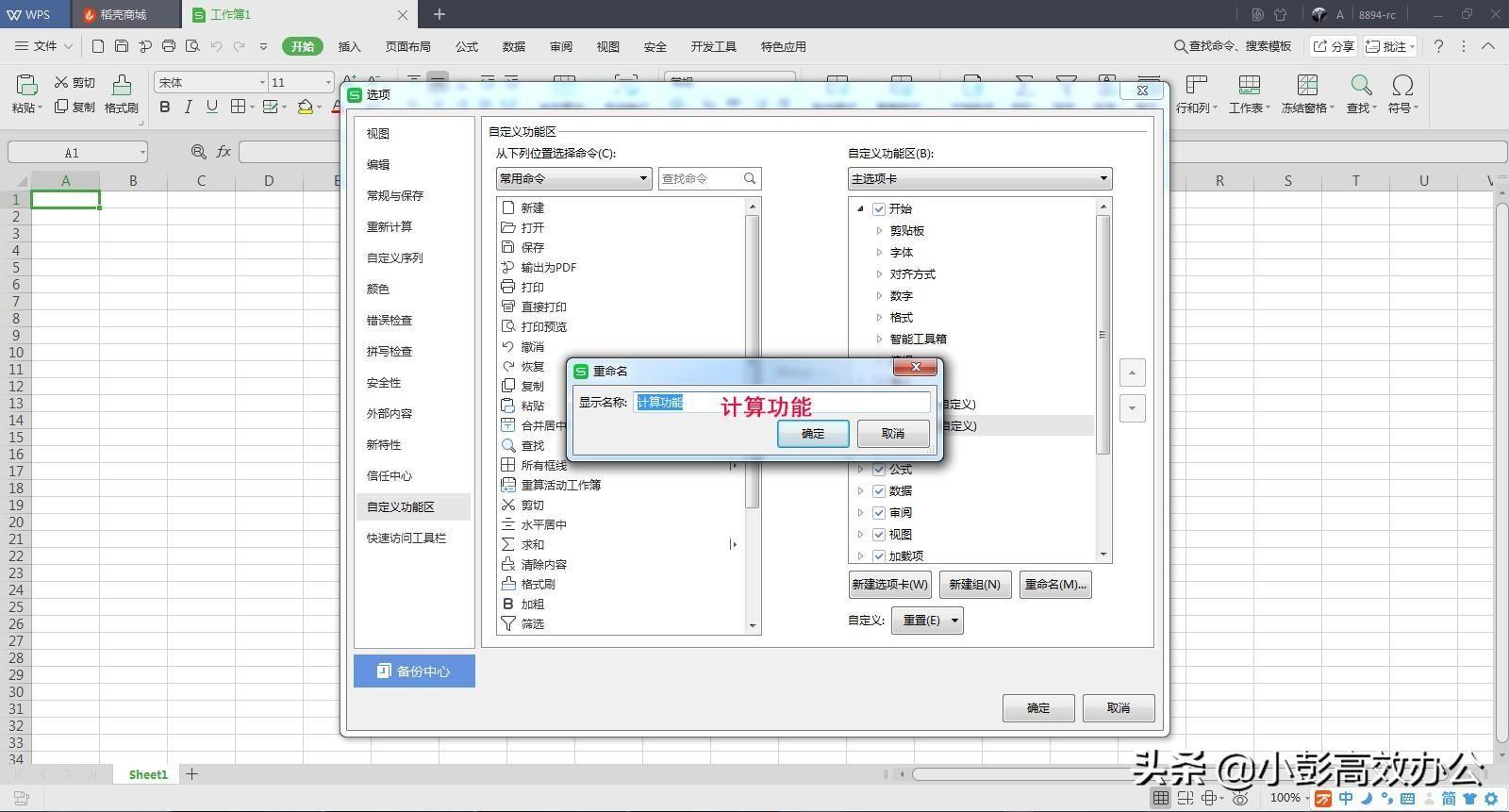Click the Print icon in quick toolbar
The height and width of the screenshot is (812, 1509).
click(x=169, y=46)
